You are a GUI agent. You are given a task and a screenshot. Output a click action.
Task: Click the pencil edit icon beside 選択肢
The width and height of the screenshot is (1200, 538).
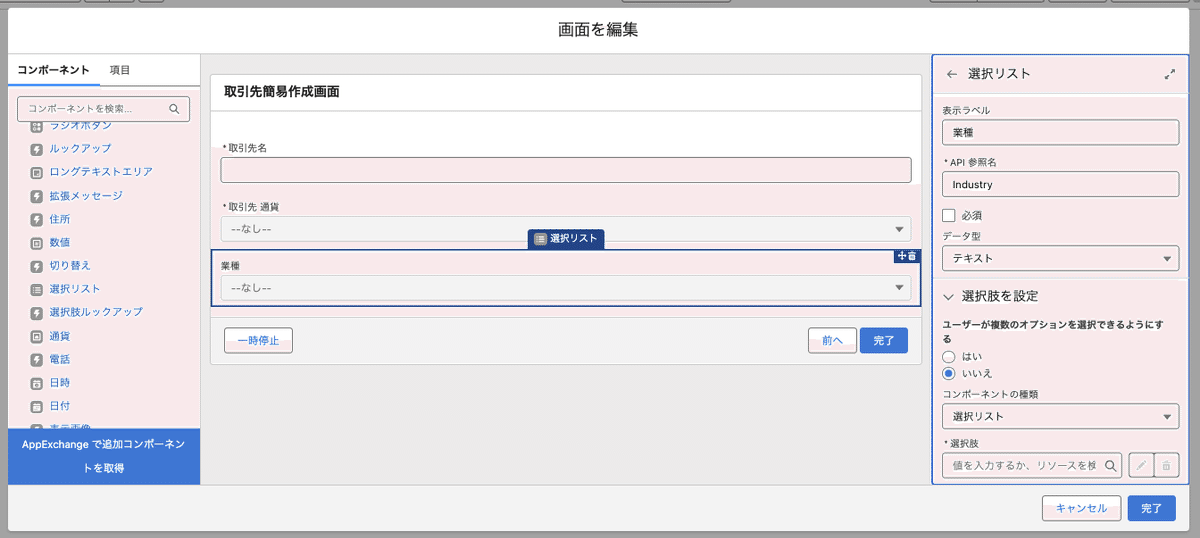click(1140, 465)
